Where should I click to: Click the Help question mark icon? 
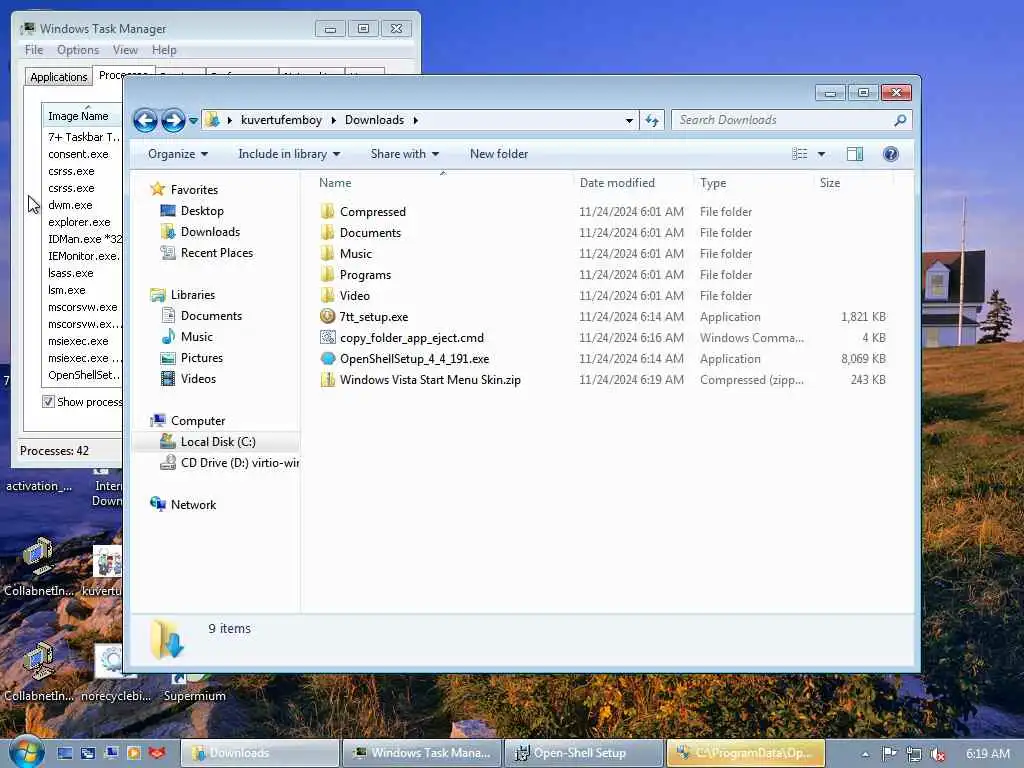(890, 154)
